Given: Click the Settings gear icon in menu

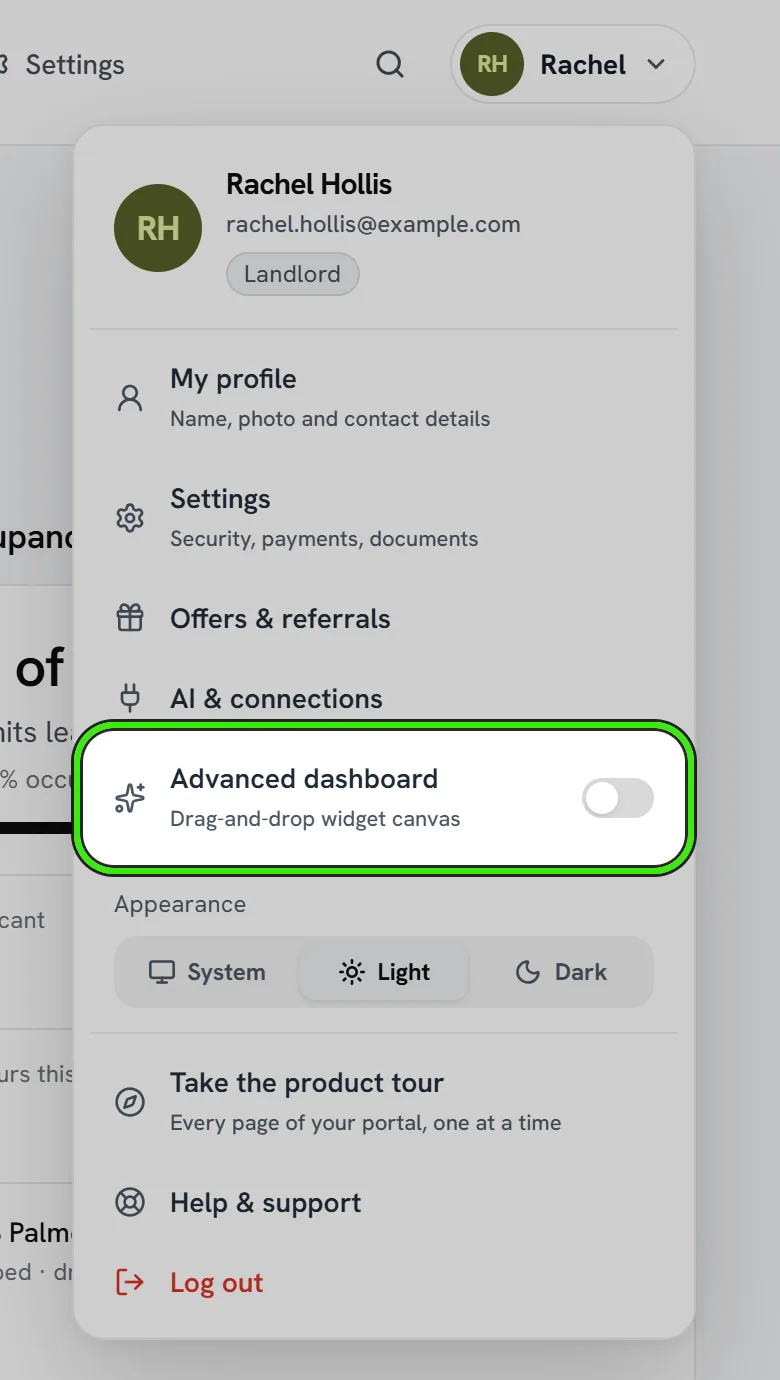Looking at the screenshot, I should 130,519.
